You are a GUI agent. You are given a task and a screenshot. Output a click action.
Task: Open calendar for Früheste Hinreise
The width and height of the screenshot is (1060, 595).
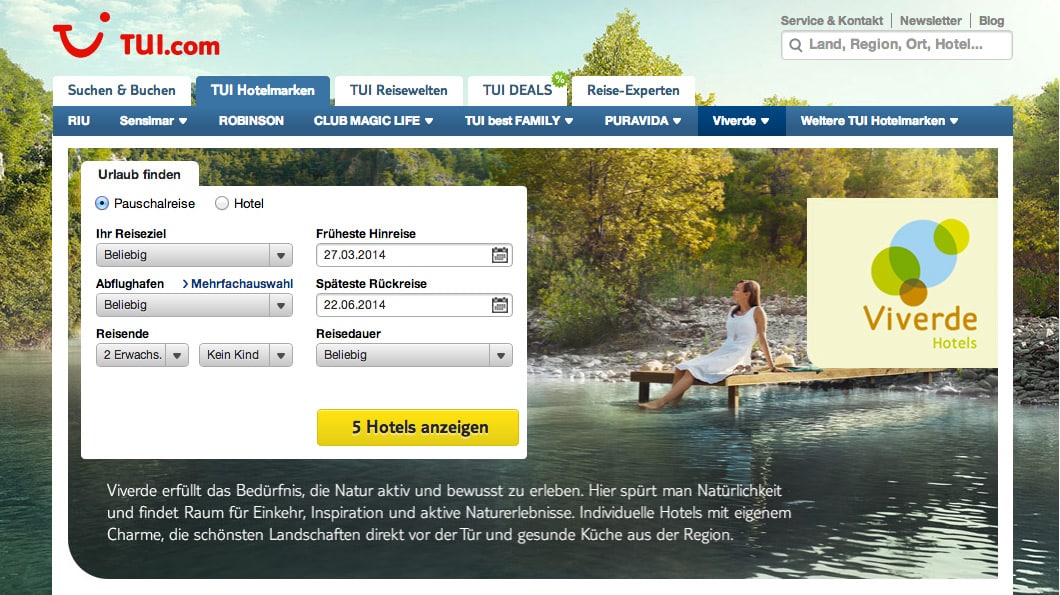pos(500,255)
